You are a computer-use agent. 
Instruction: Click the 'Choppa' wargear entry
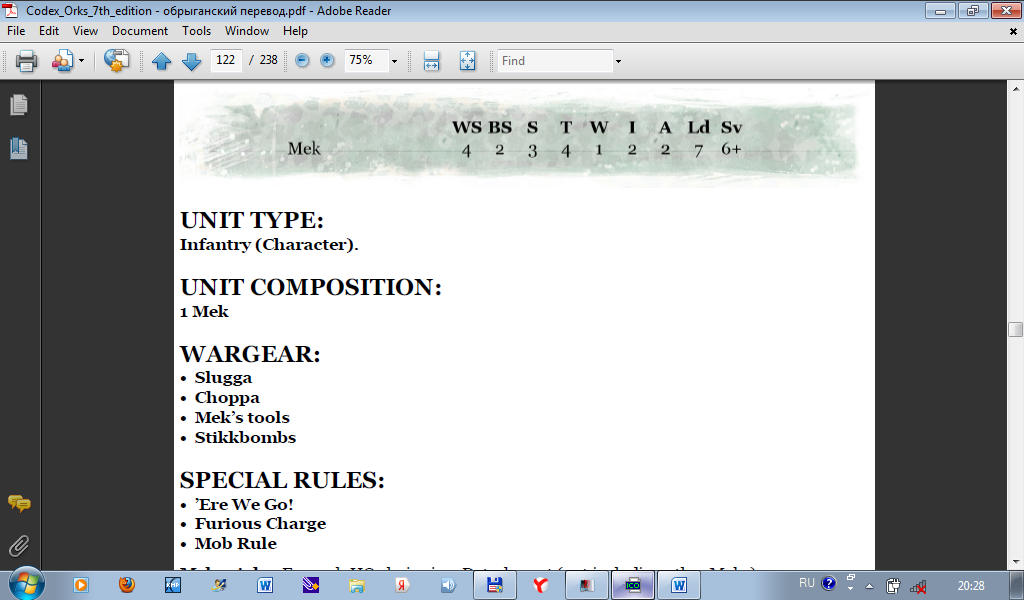coord(227,398)
